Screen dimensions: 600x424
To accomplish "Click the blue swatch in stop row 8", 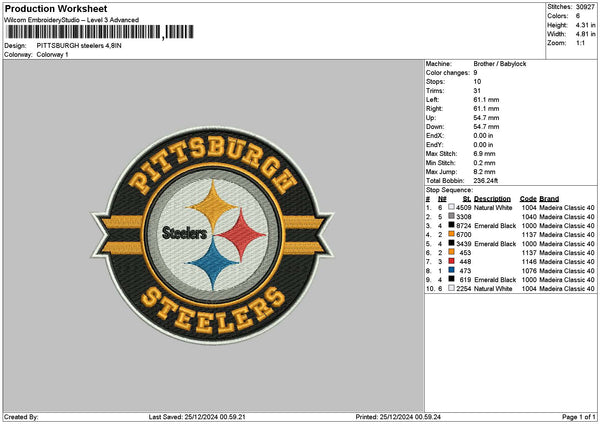I will click(452, 270).
